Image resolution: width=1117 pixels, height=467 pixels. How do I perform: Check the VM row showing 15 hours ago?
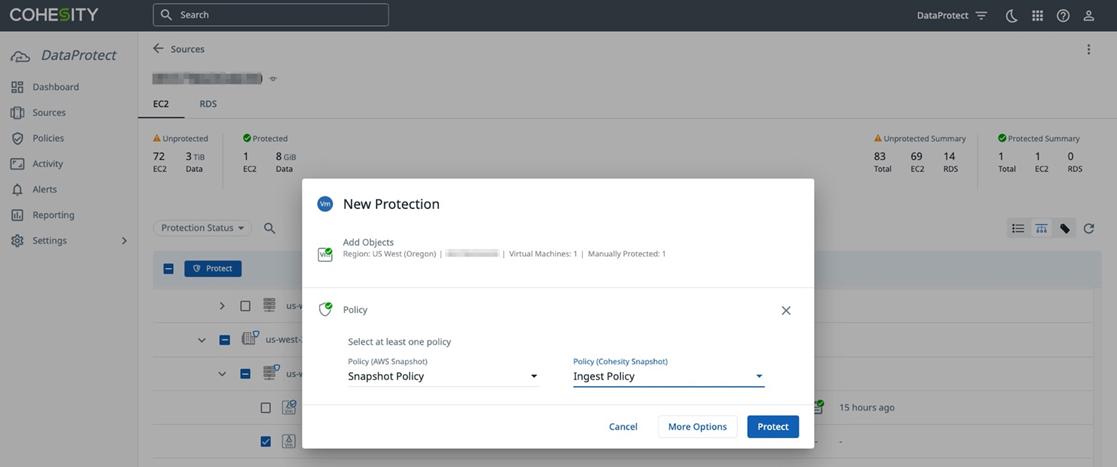tap(266, 408)
